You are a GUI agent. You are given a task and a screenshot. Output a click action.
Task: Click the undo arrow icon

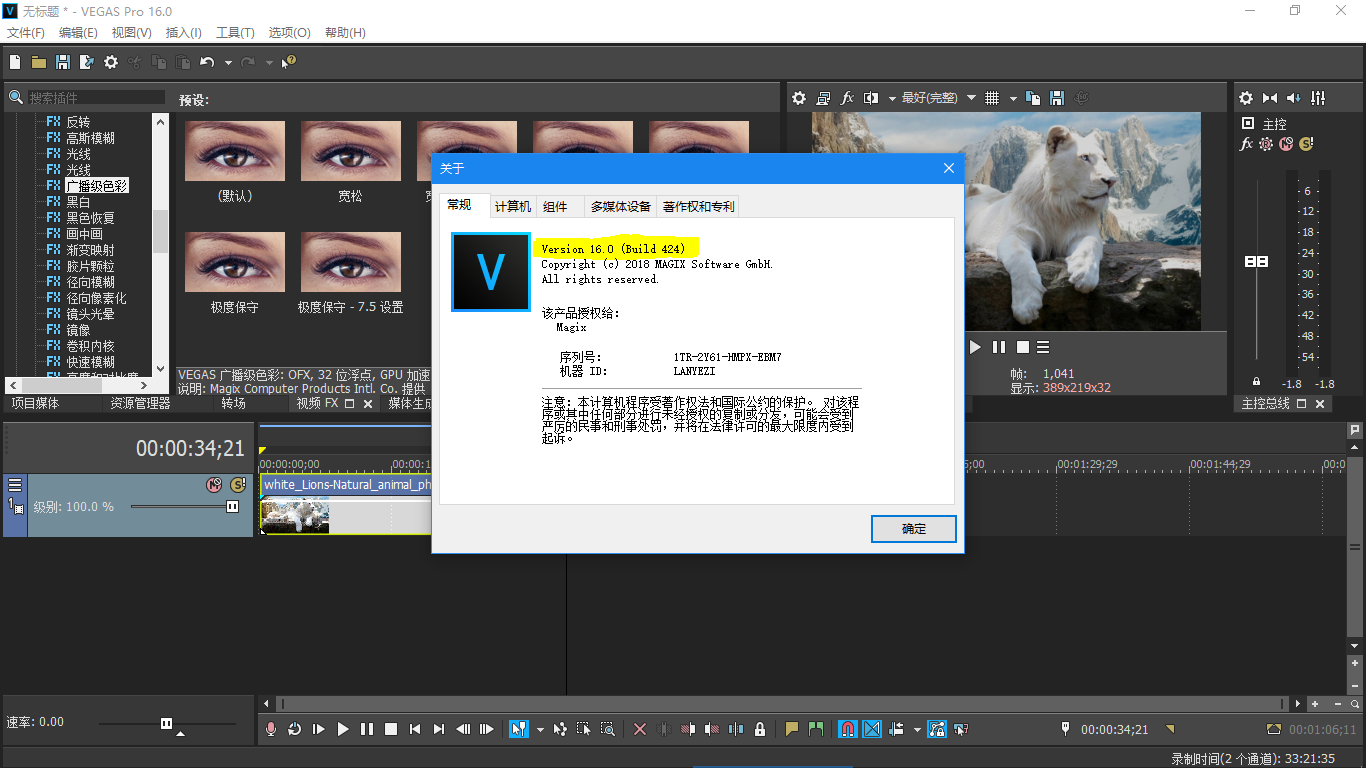(207, 62)
